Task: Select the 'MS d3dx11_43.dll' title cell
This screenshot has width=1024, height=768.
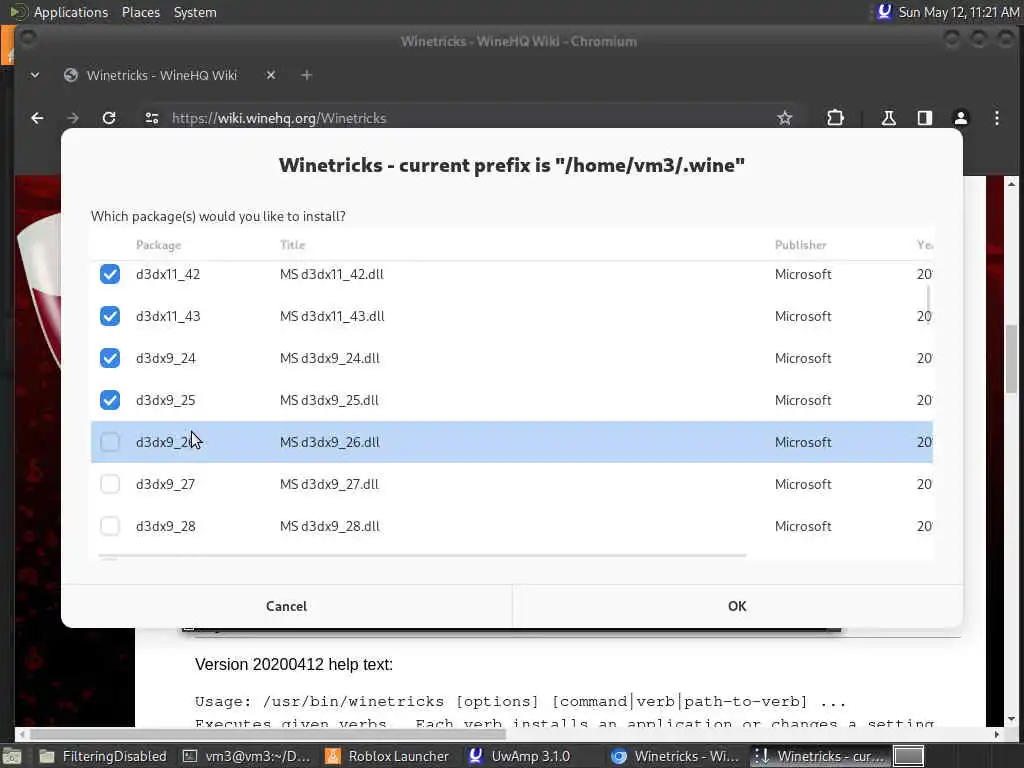Action: 332,316
